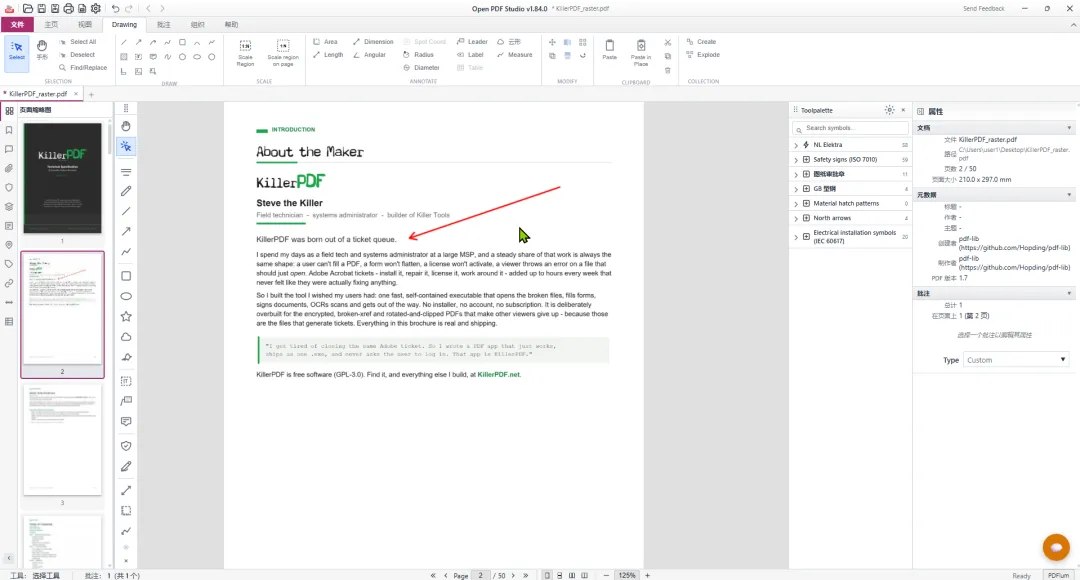Open Find/Replace from the Selection group
Screen dimensions: 1080x580
83,68
